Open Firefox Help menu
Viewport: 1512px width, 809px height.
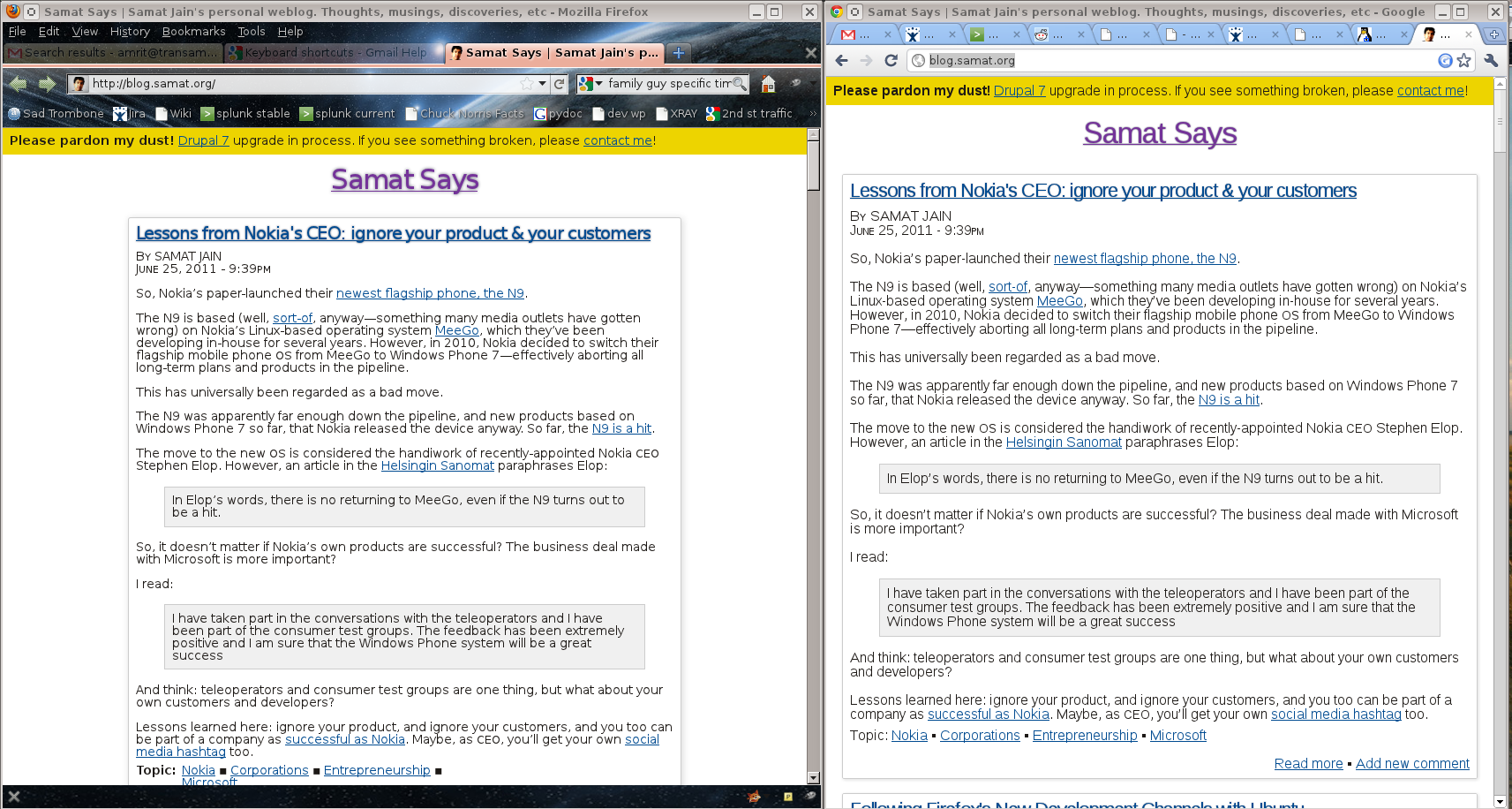(x=290, y=31)
